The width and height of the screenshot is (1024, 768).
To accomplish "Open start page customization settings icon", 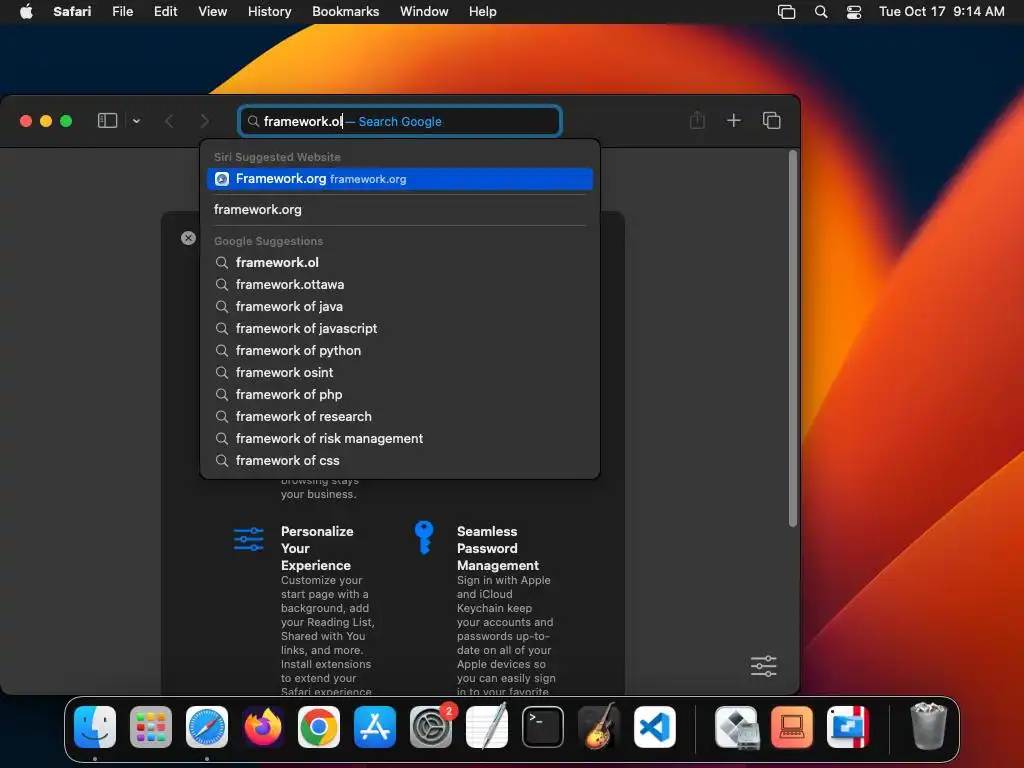I will pos(763,666).
